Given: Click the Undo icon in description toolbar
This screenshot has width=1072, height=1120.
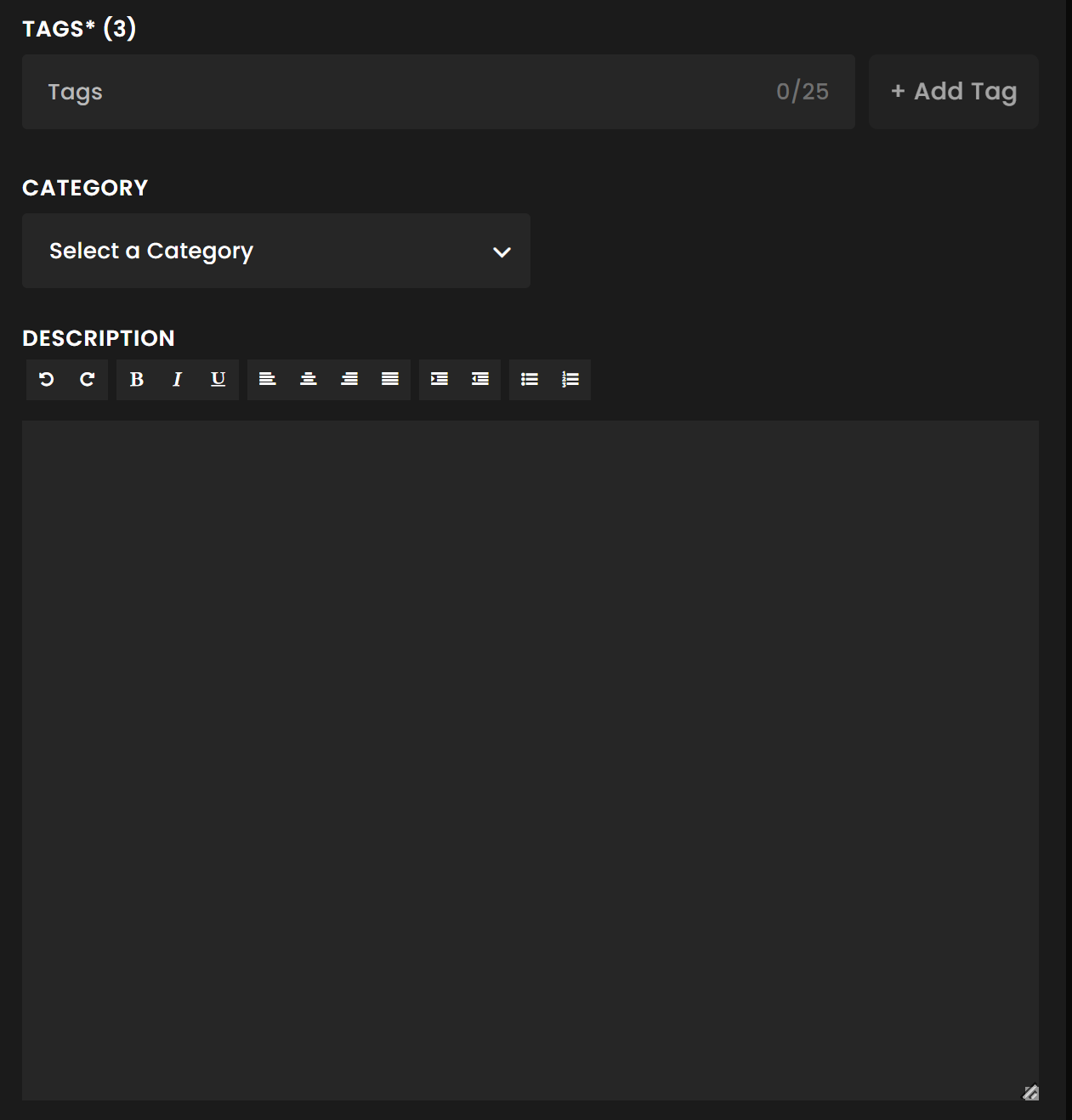Looking at the screenshot, I should (47, 379).
